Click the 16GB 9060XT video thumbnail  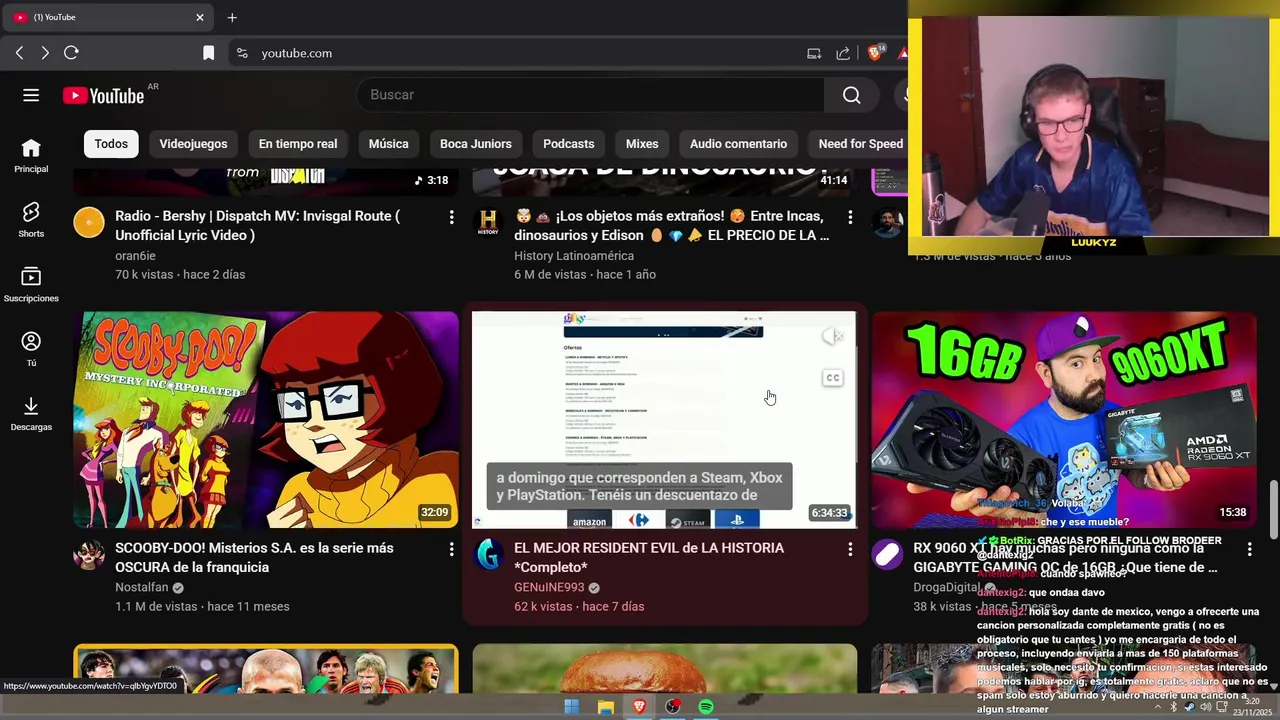pos(1064,419)
